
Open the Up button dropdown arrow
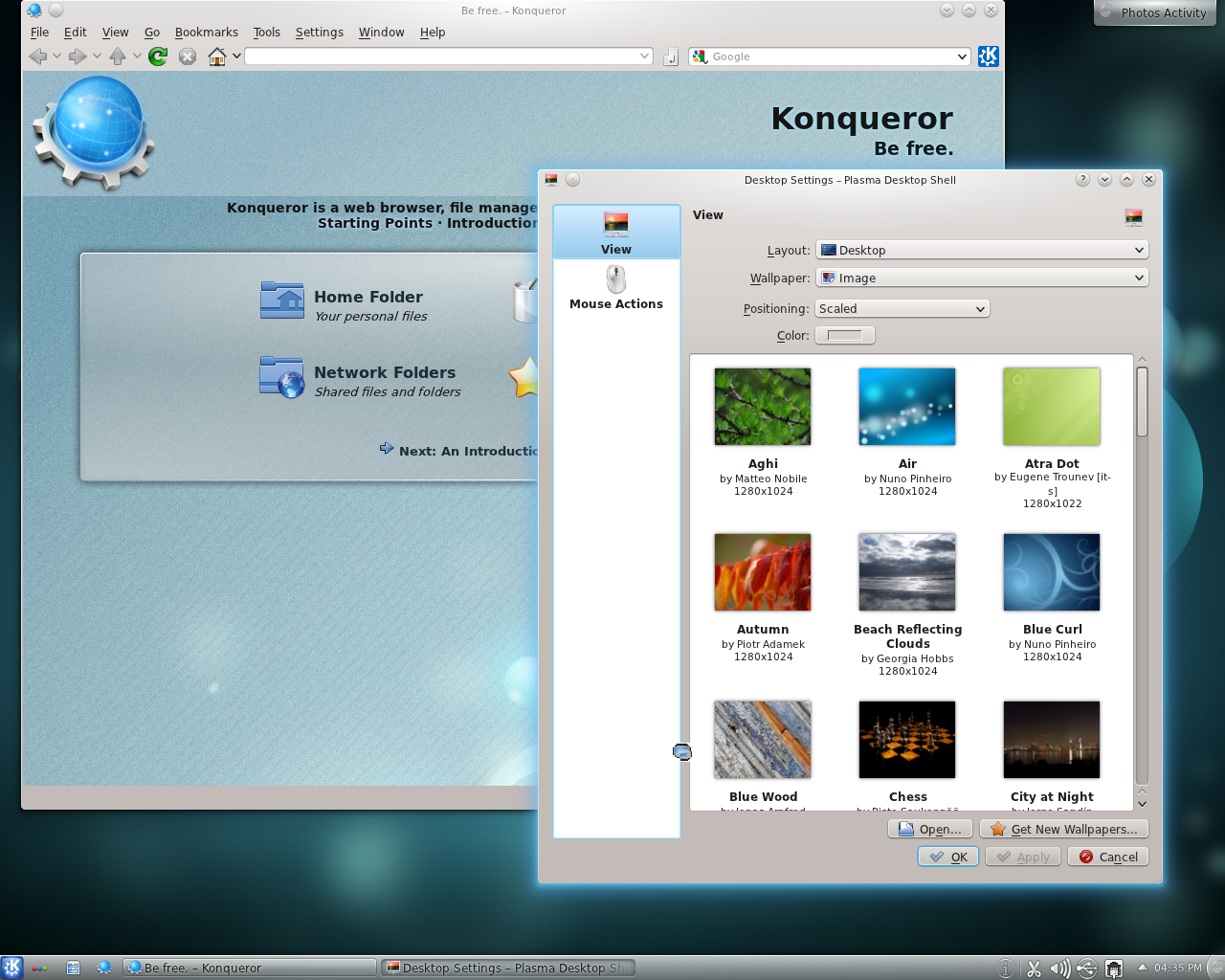[137, 56]
